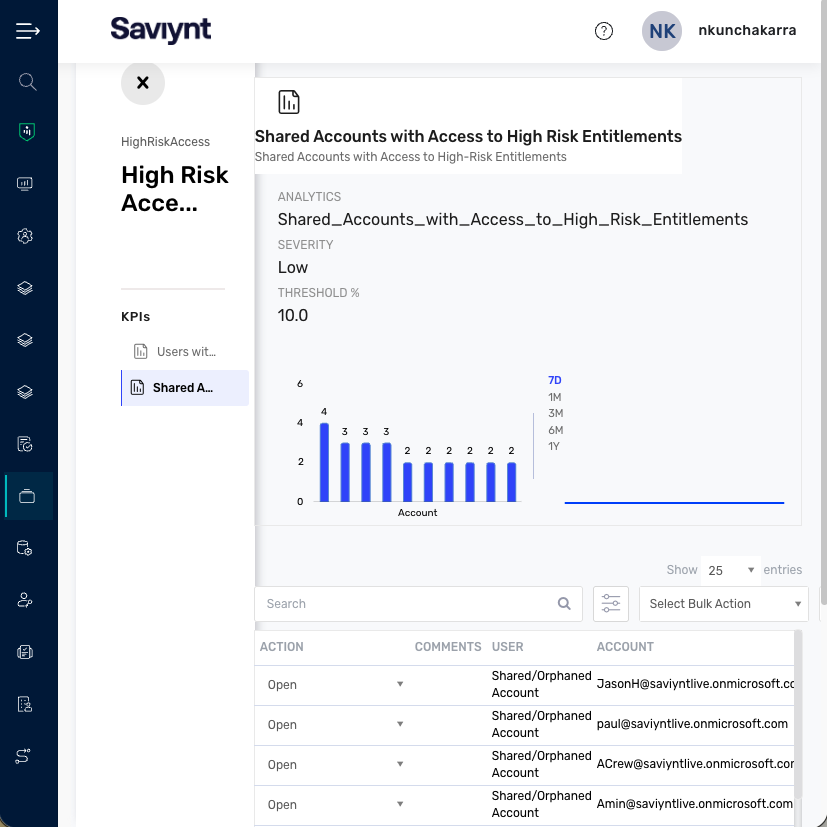The image size is (827, 827).
Task: Open the Select Bulk Action dropdown
Action: coord(724,604)
